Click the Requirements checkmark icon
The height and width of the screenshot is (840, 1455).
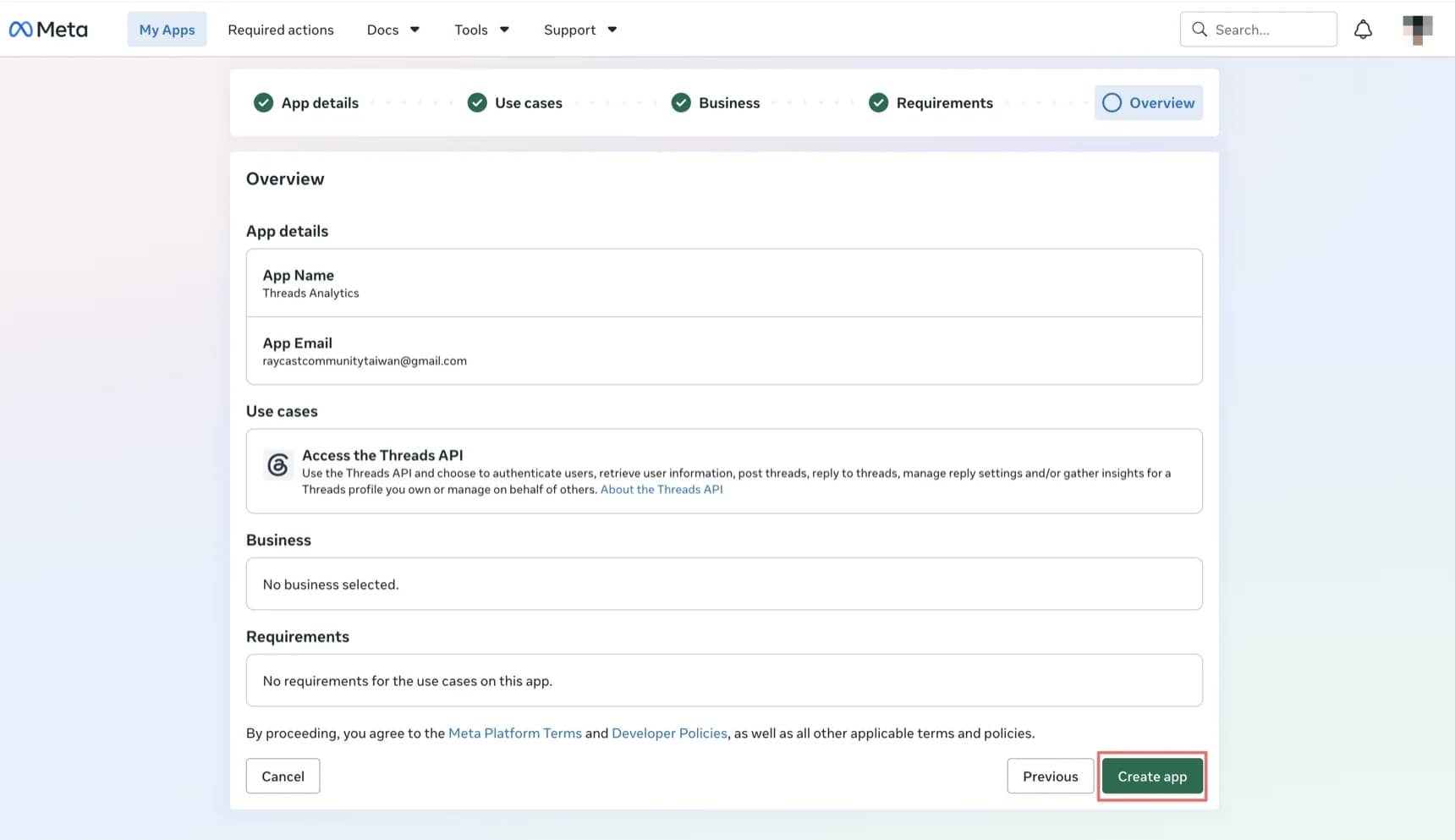(x=878, y=102)
